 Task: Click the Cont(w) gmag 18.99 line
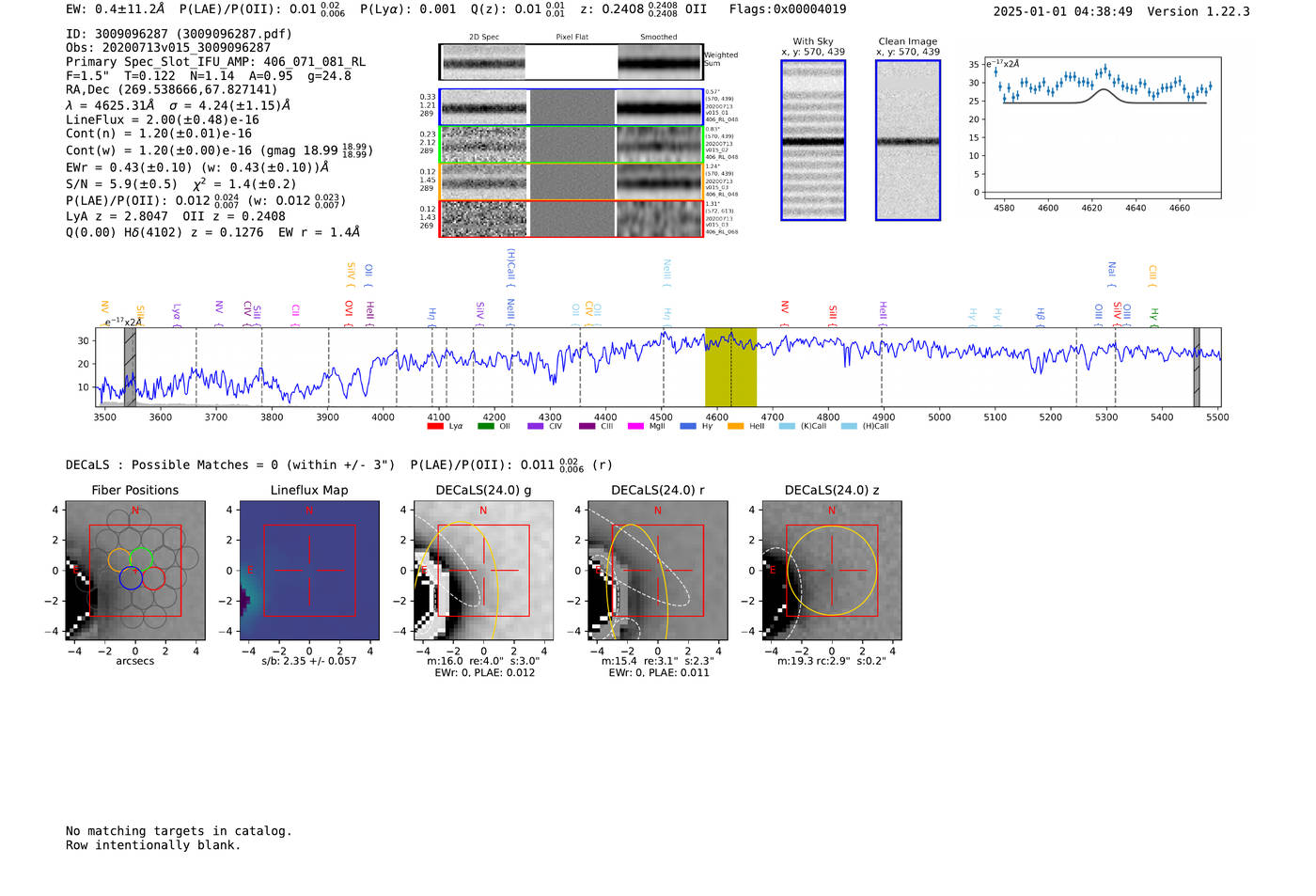pyautogui.click(x=219, y=150)
